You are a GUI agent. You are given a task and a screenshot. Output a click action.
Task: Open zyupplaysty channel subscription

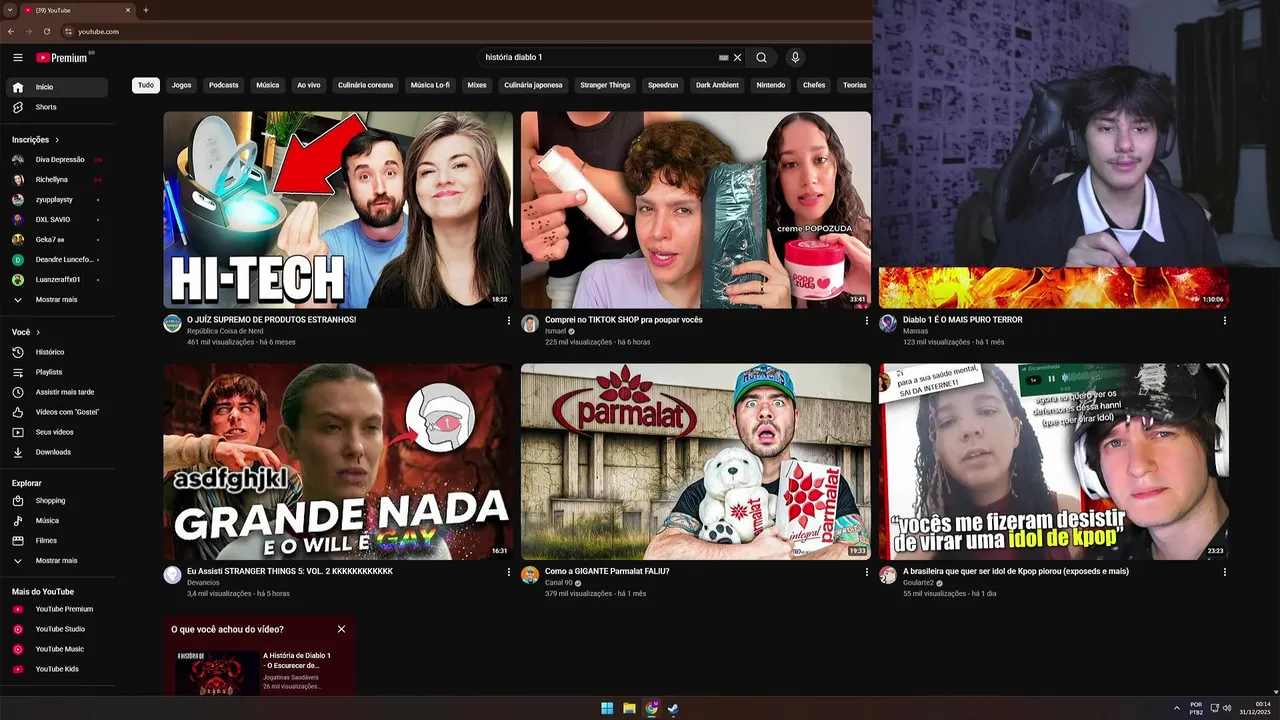click(56, 199)
